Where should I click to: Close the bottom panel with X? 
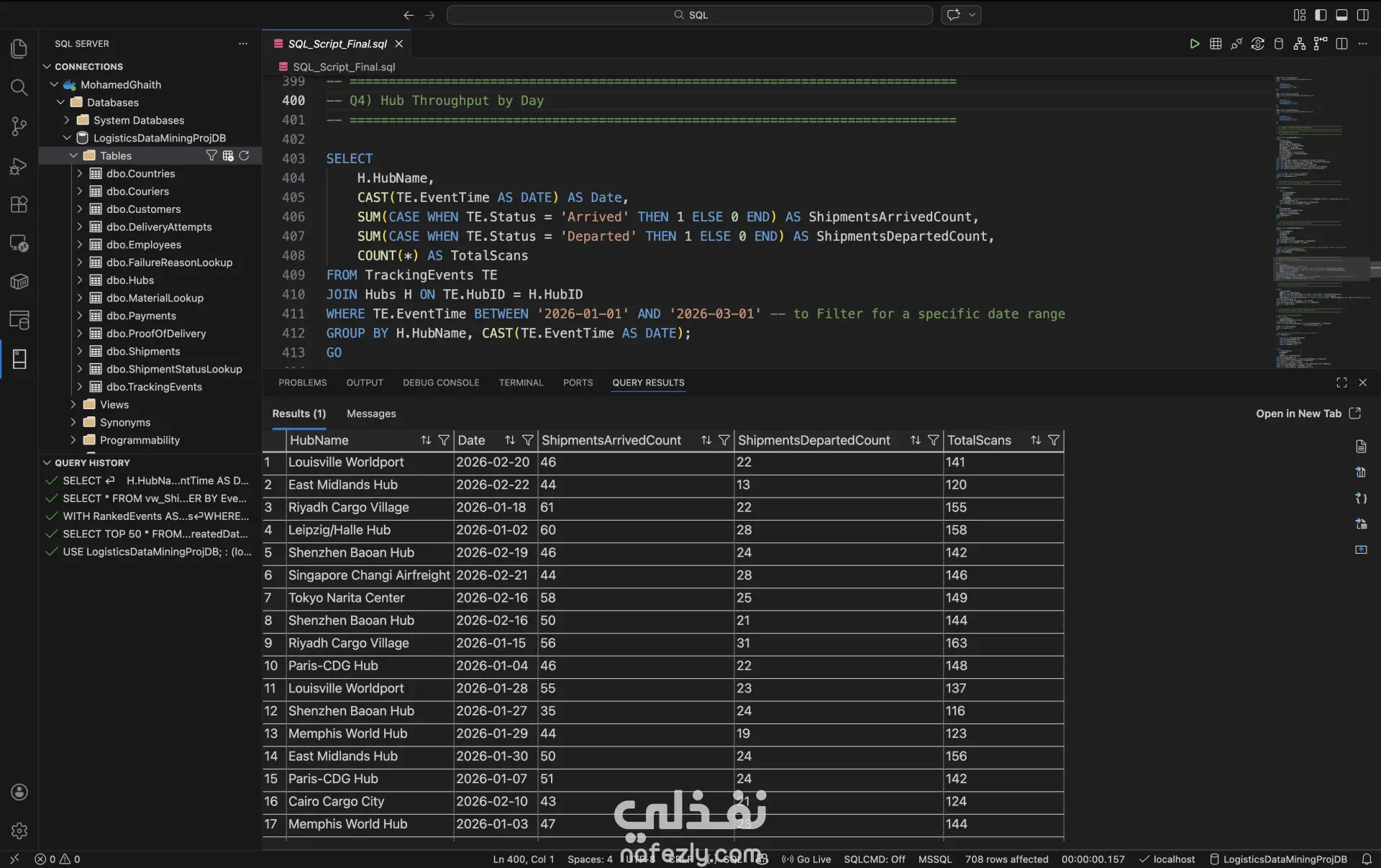(x=1362, y=383)
